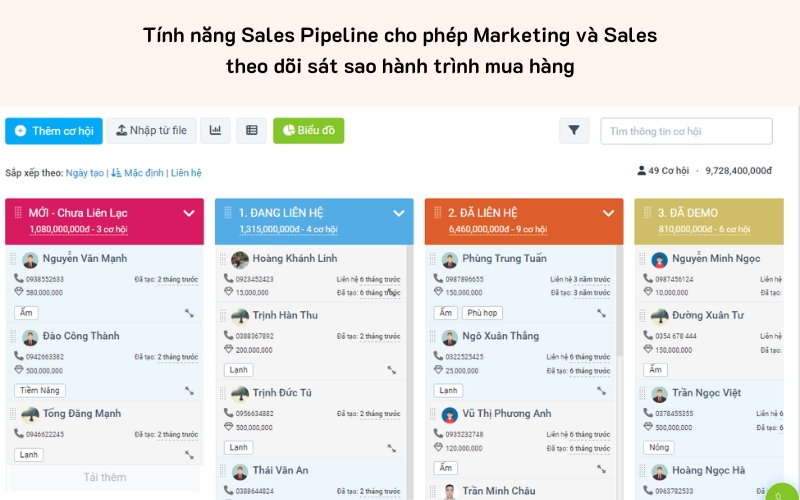
Task: Click Hoàng Khánh Linh's avatar photo
Action: (240, 259)
